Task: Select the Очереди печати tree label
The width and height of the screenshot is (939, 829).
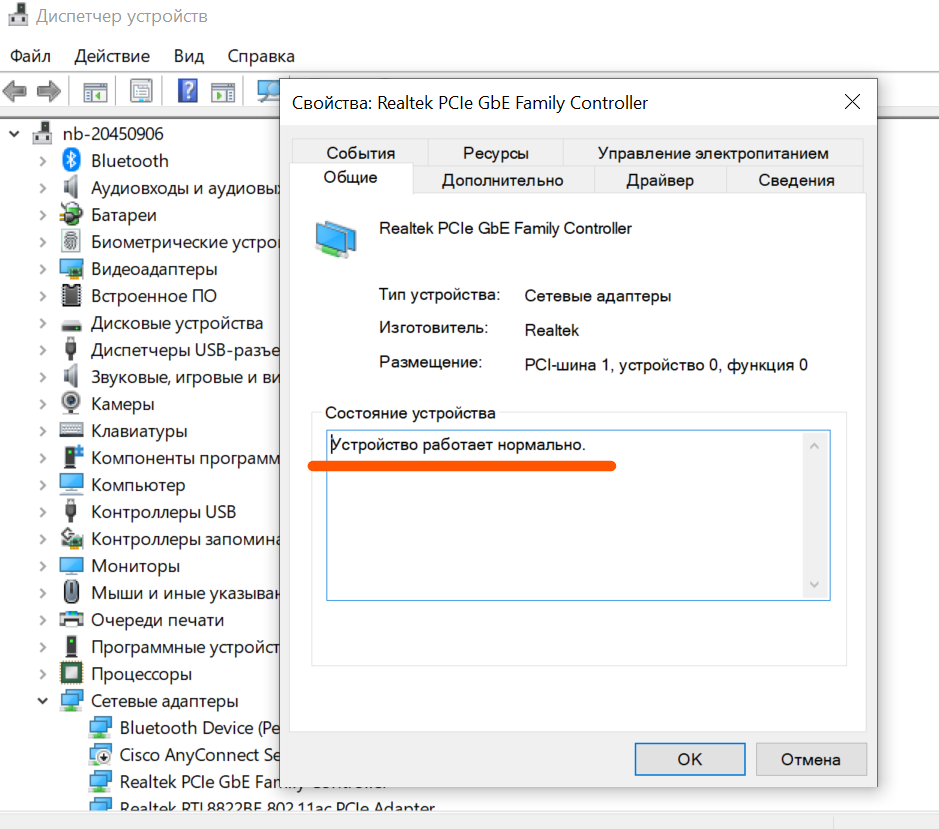Action: click(x=157, y=619)
